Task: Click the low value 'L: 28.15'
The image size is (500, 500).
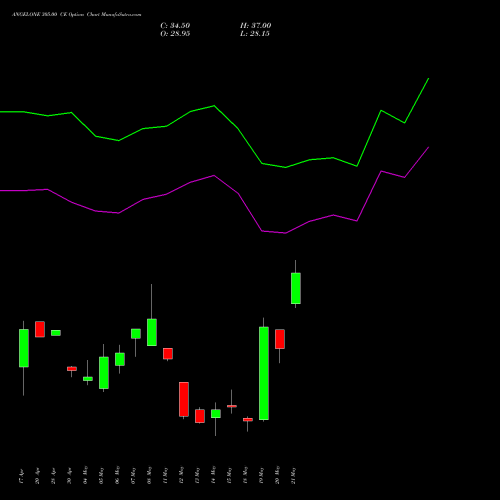Action: (x=255, y=34)
